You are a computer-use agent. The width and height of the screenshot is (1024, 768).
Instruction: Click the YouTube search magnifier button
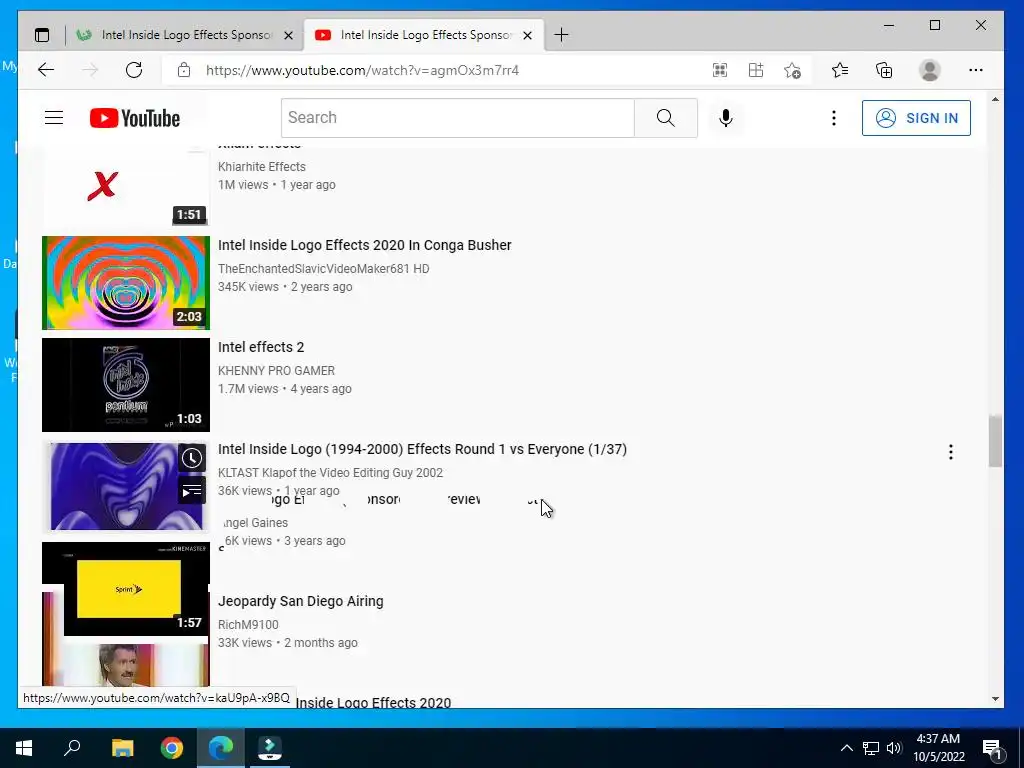coord(665,118)
